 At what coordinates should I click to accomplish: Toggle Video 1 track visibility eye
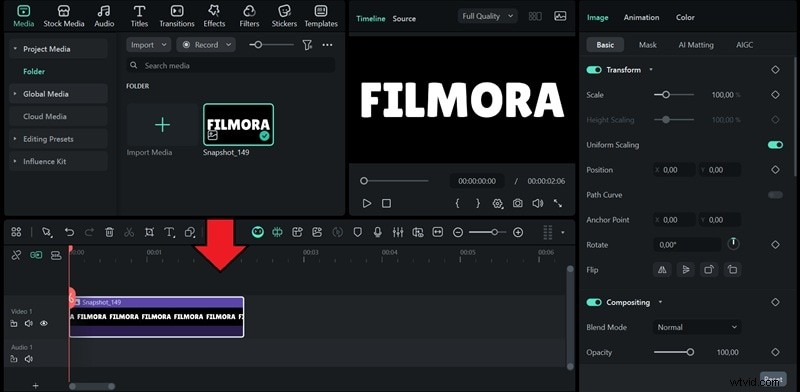coord(44,324)
